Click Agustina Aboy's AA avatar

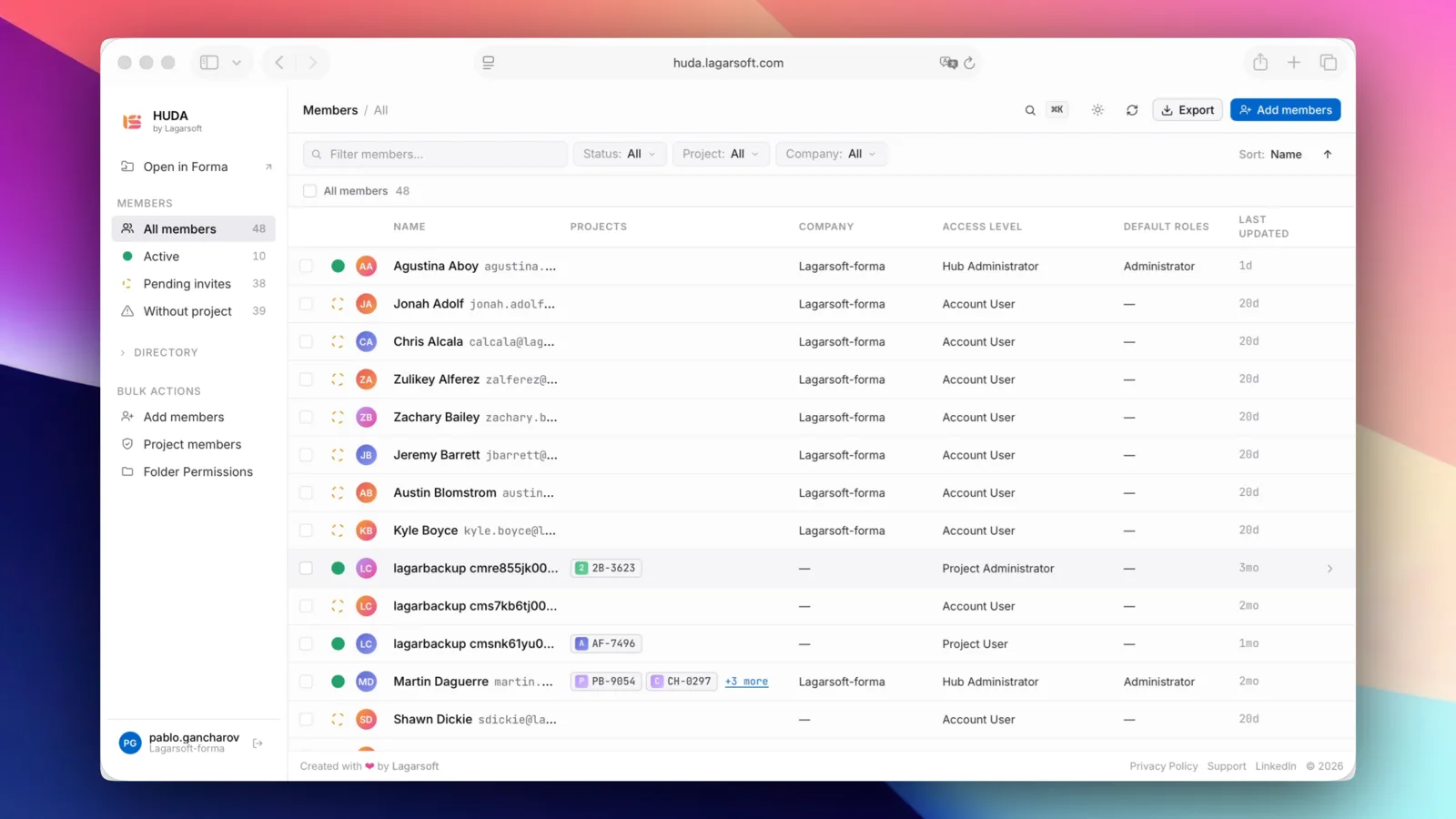(x=366, y=267)
